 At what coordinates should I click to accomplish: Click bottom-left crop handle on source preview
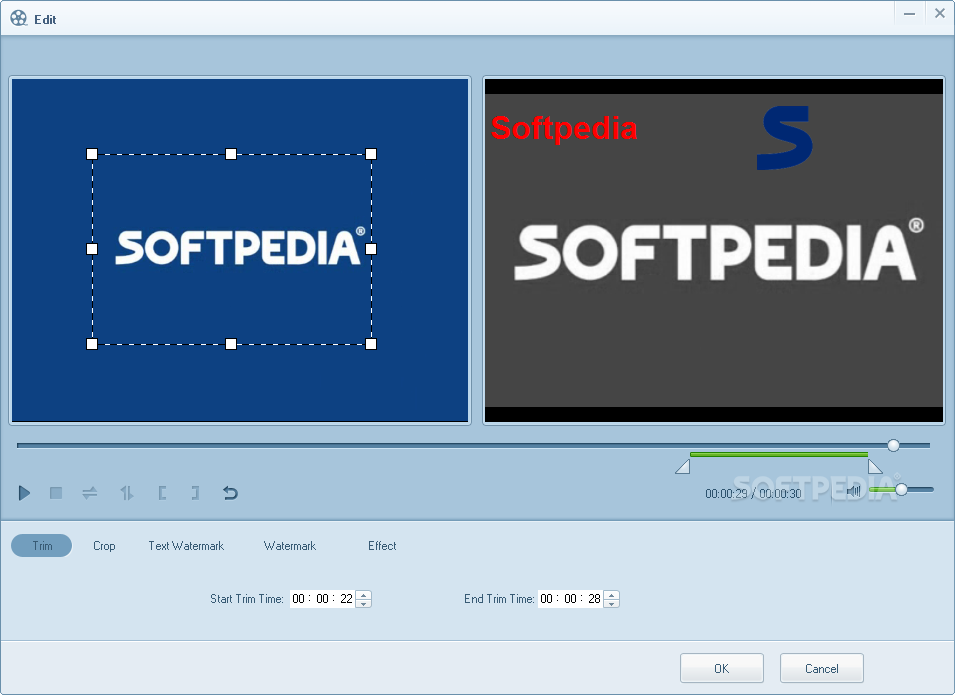(92, 344)
